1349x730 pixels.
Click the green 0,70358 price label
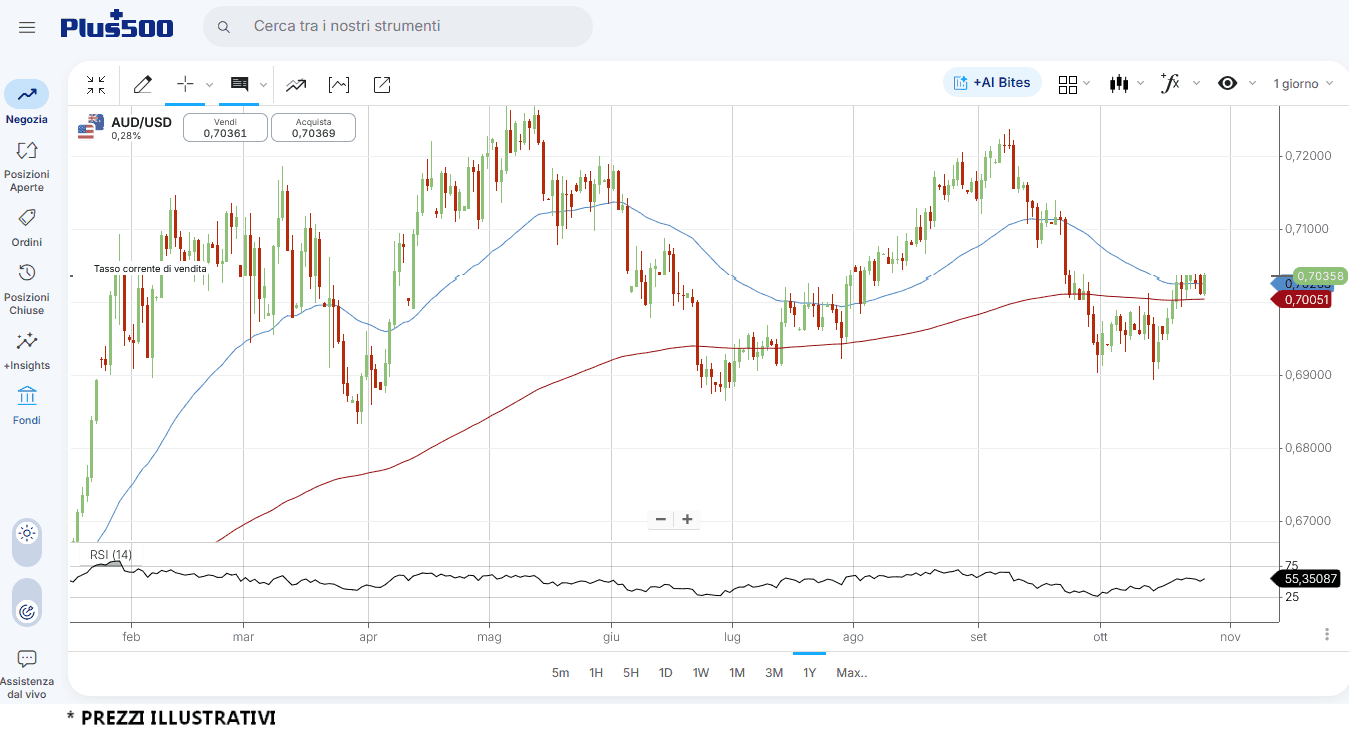coord(1320,275)
